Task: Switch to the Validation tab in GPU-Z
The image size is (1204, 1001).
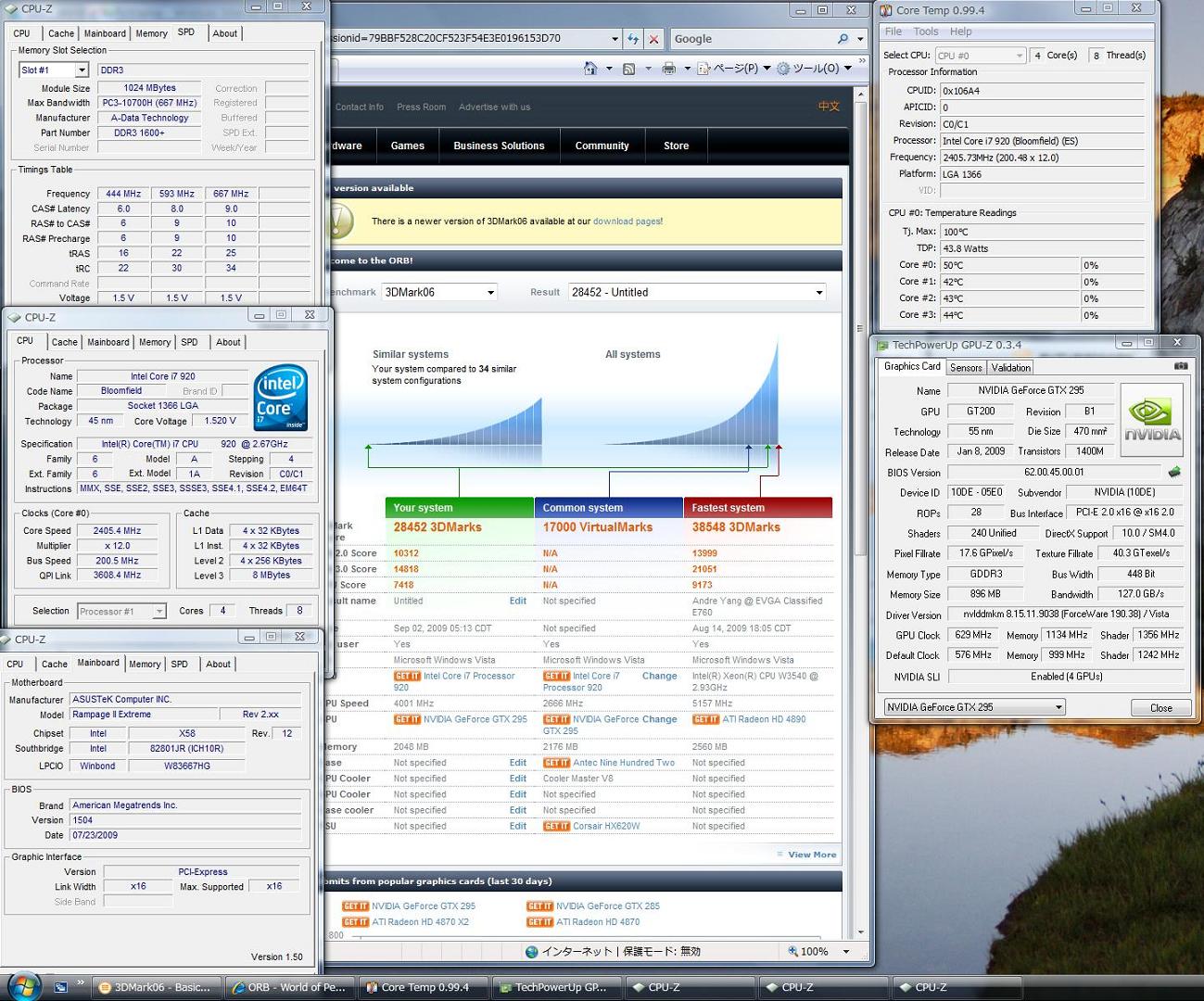Action: point(1010,368)
